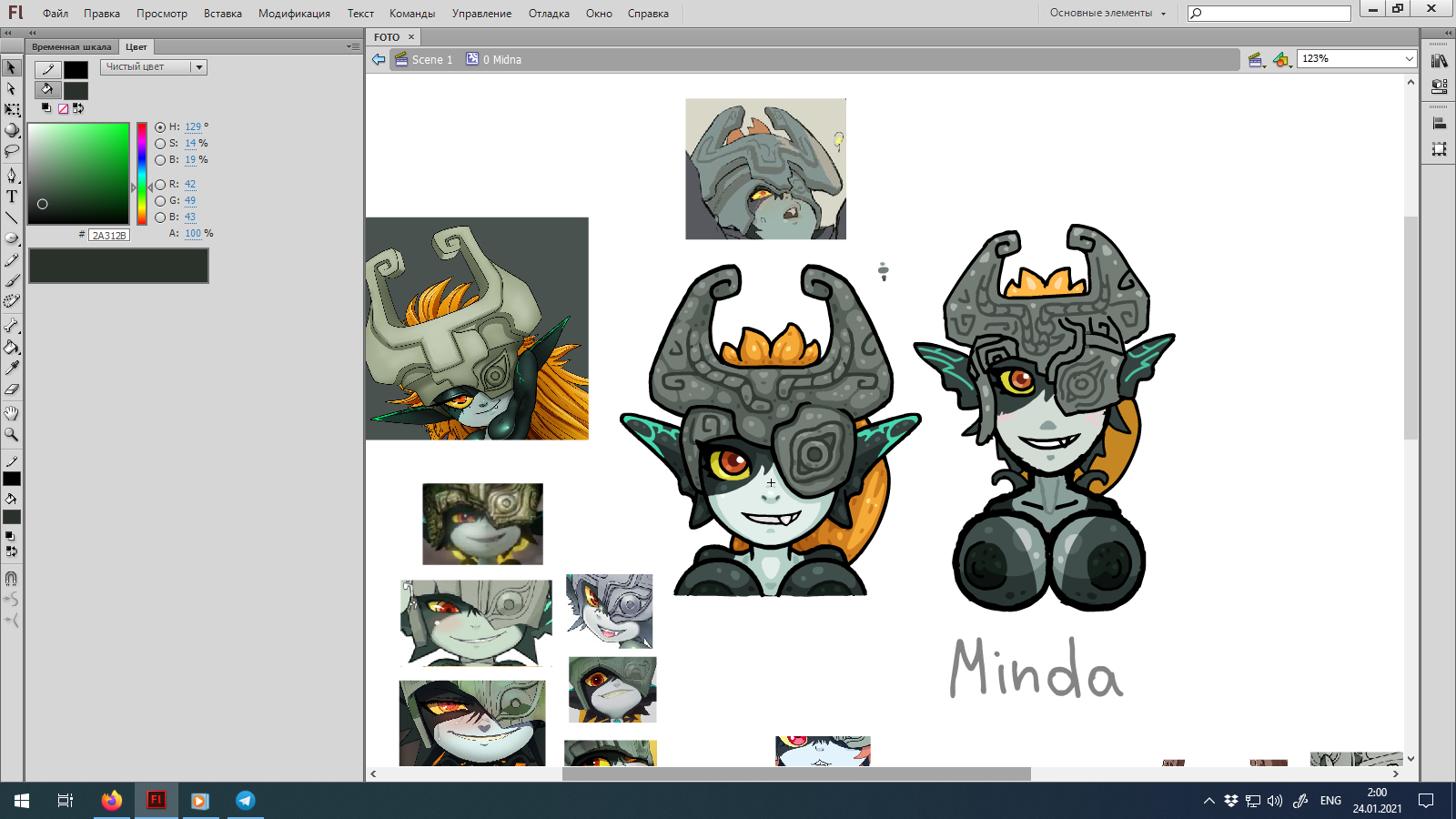The width and height of the screenshot is (1456, 819).
Task: Open the Library panel from right dock
Action: point(1439,61)
